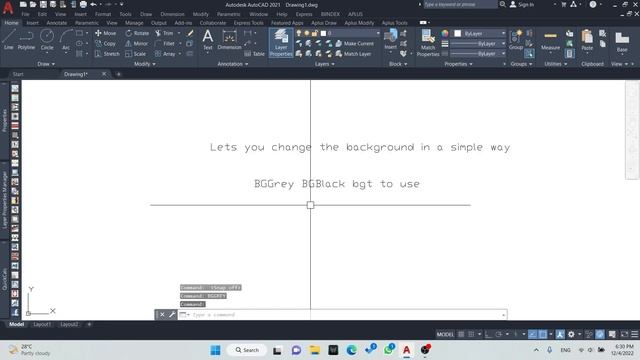Screen dimensions: 640x360
Task: Click the Array tool
Action: point(165,53)
